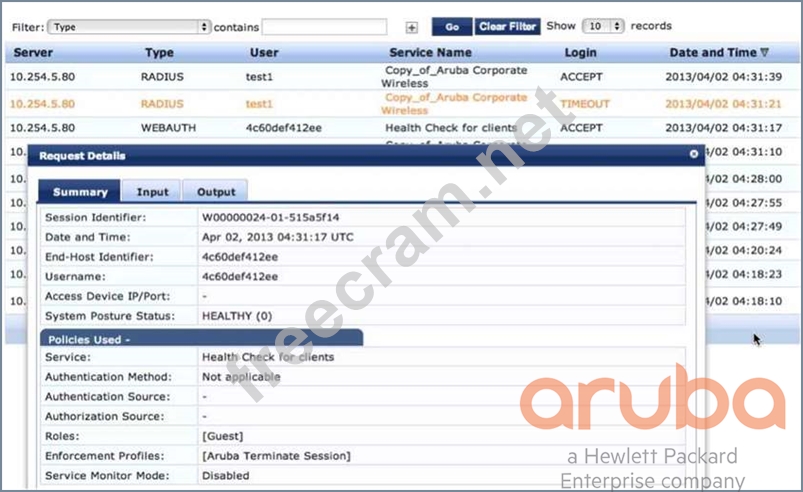Close the Request Details dialog

[693, 154]
